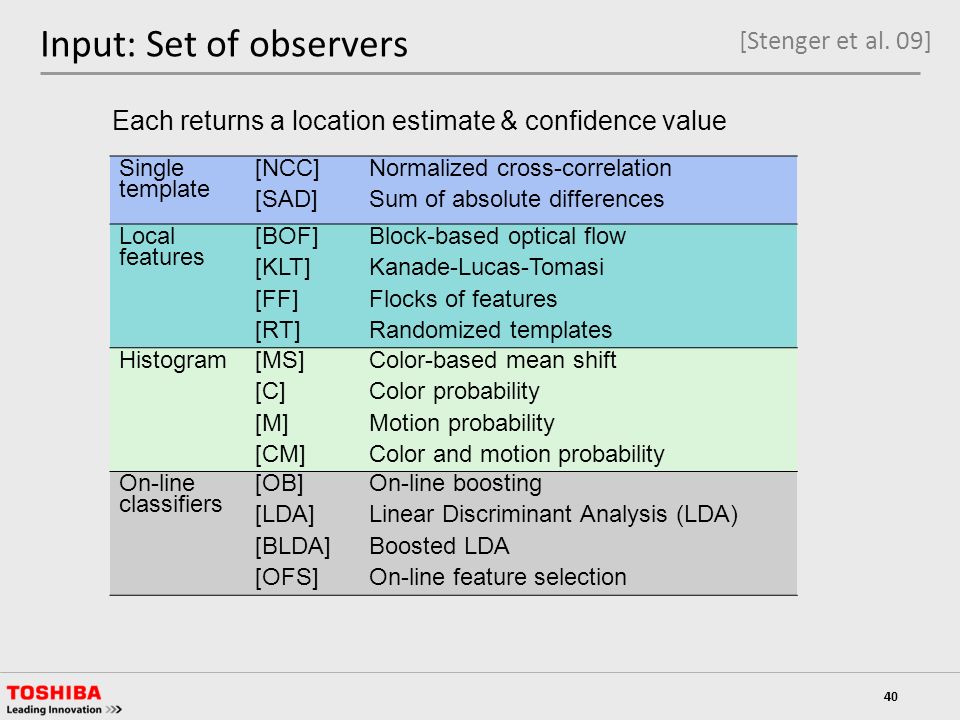
Task: Click the [MS] abbreviation
Action: tap(280, 360)
